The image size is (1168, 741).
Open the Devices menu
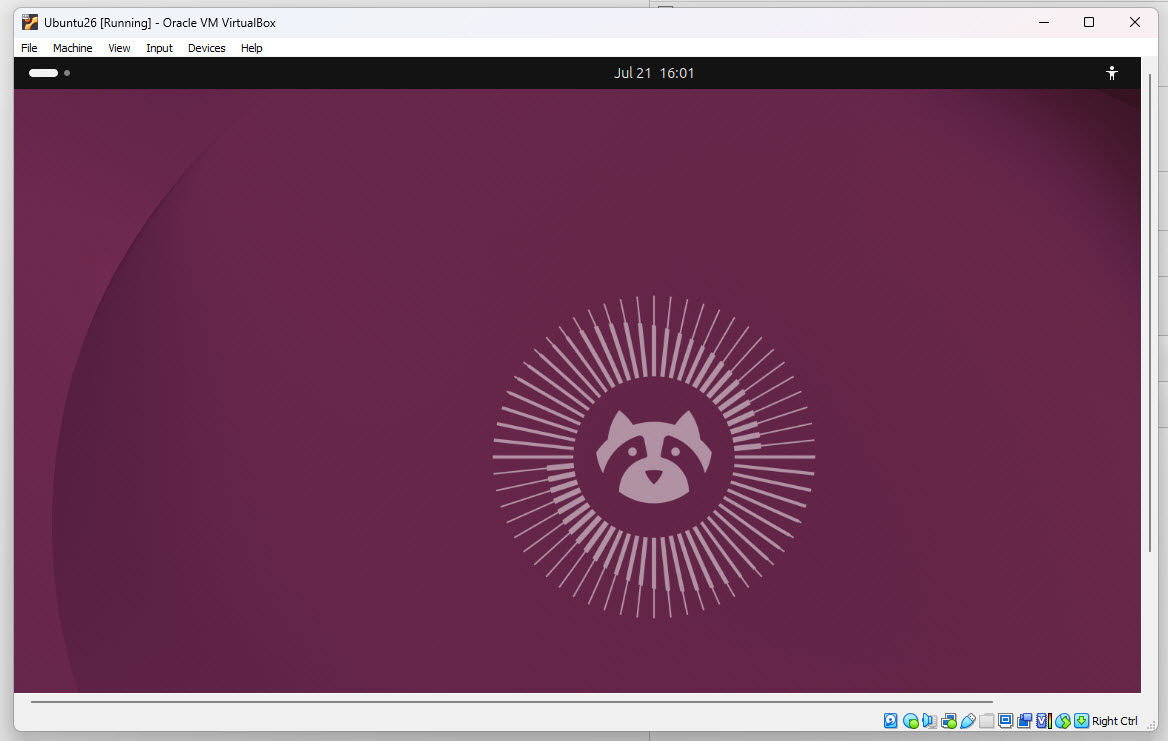pyautogui.click(x=206, y=48)
